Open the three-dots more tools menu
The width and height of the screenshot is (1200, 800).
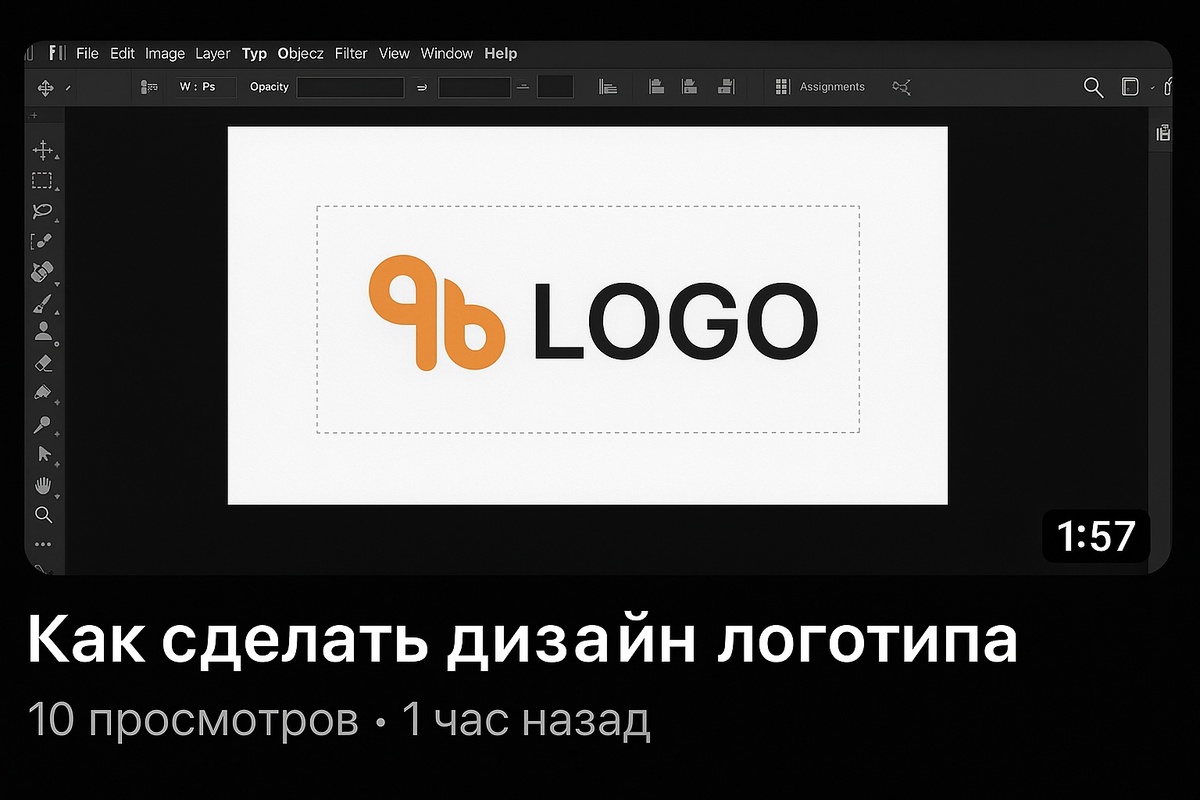point(43,545)
